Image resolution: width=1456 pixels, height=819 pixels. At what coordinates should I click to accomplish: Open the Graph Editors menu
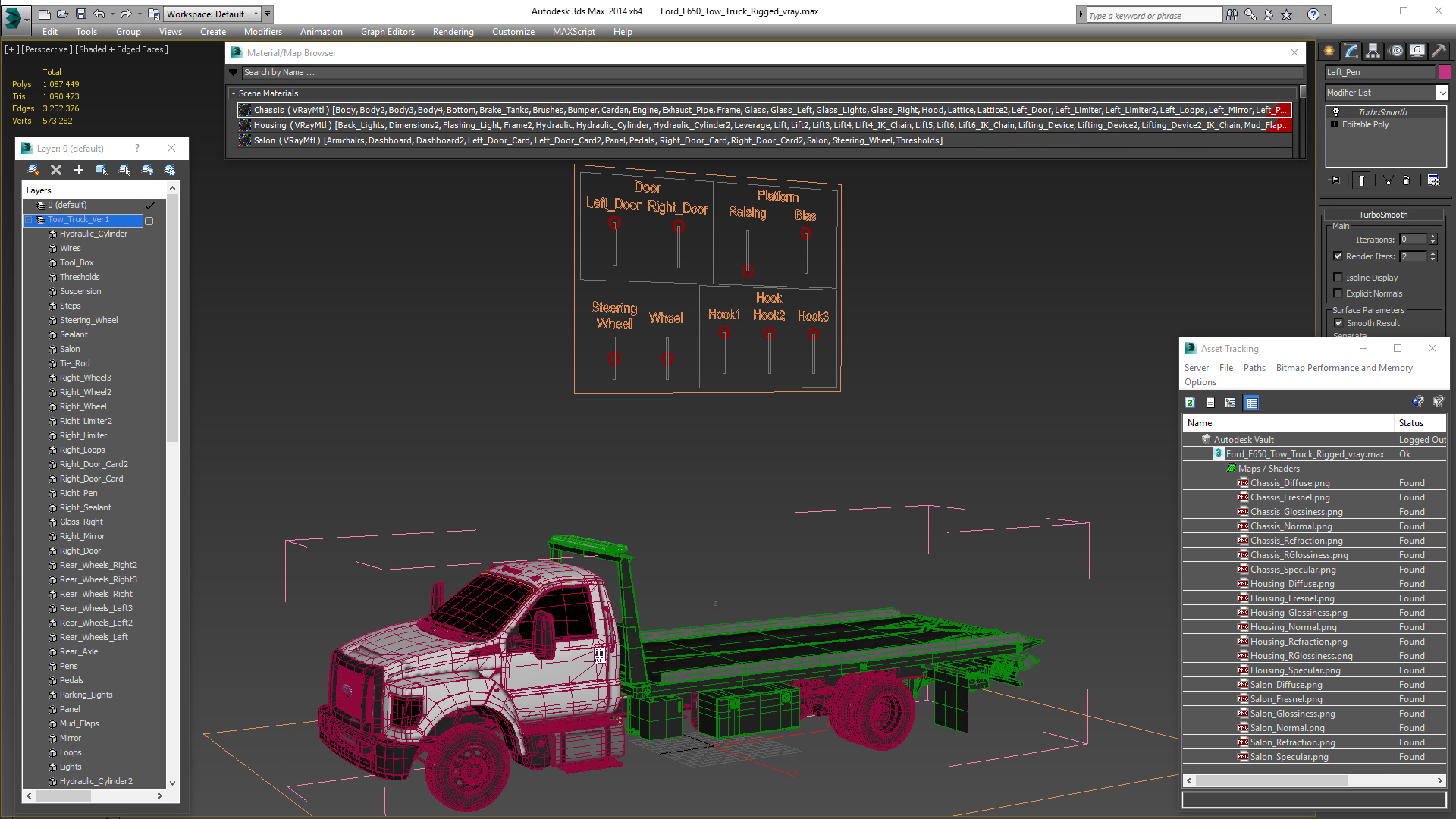(x=388, y=32)
